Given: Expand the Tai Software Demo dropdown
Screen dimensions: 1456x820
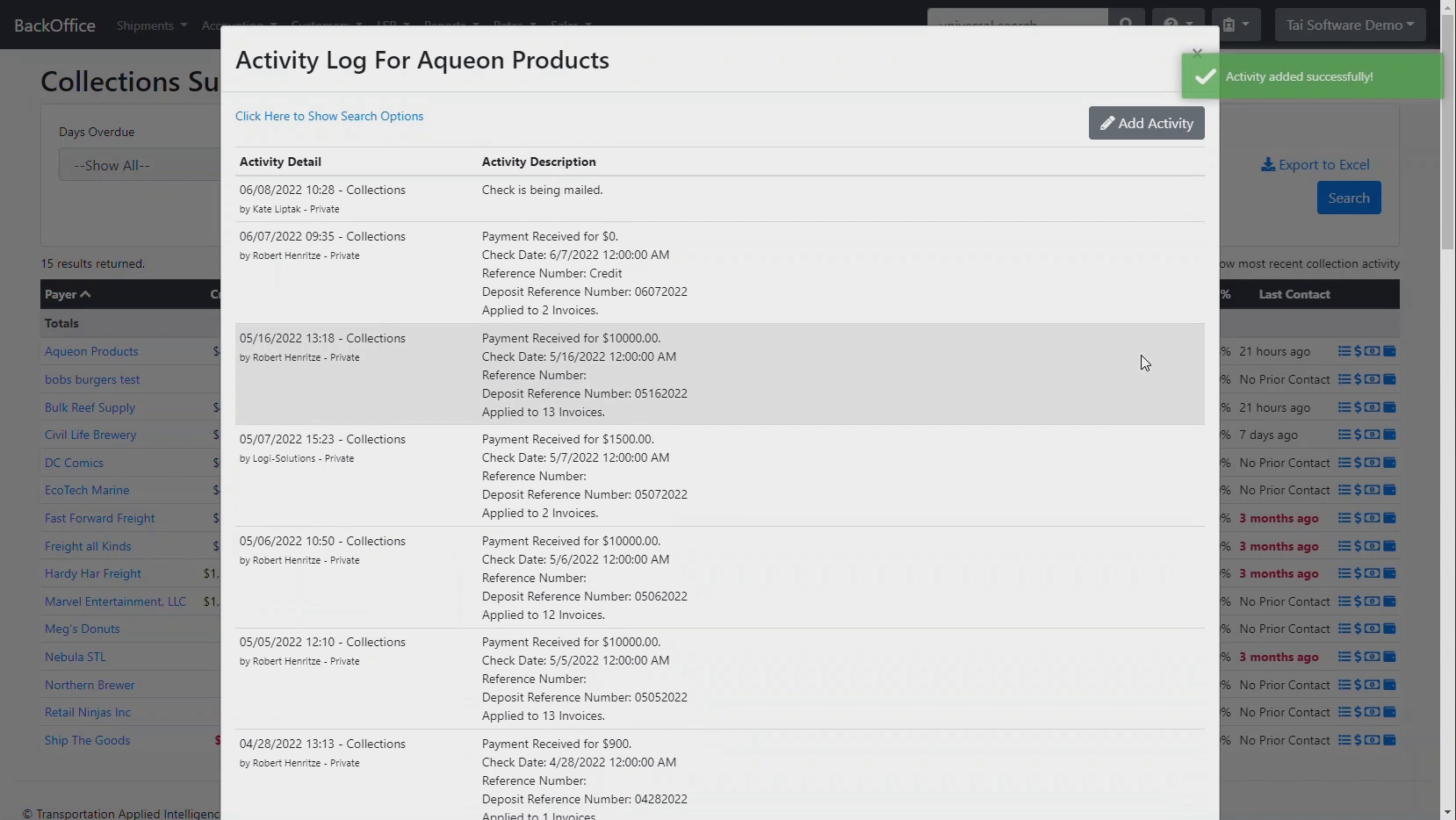Looking at the screenshot, I should pos(1350,25).
